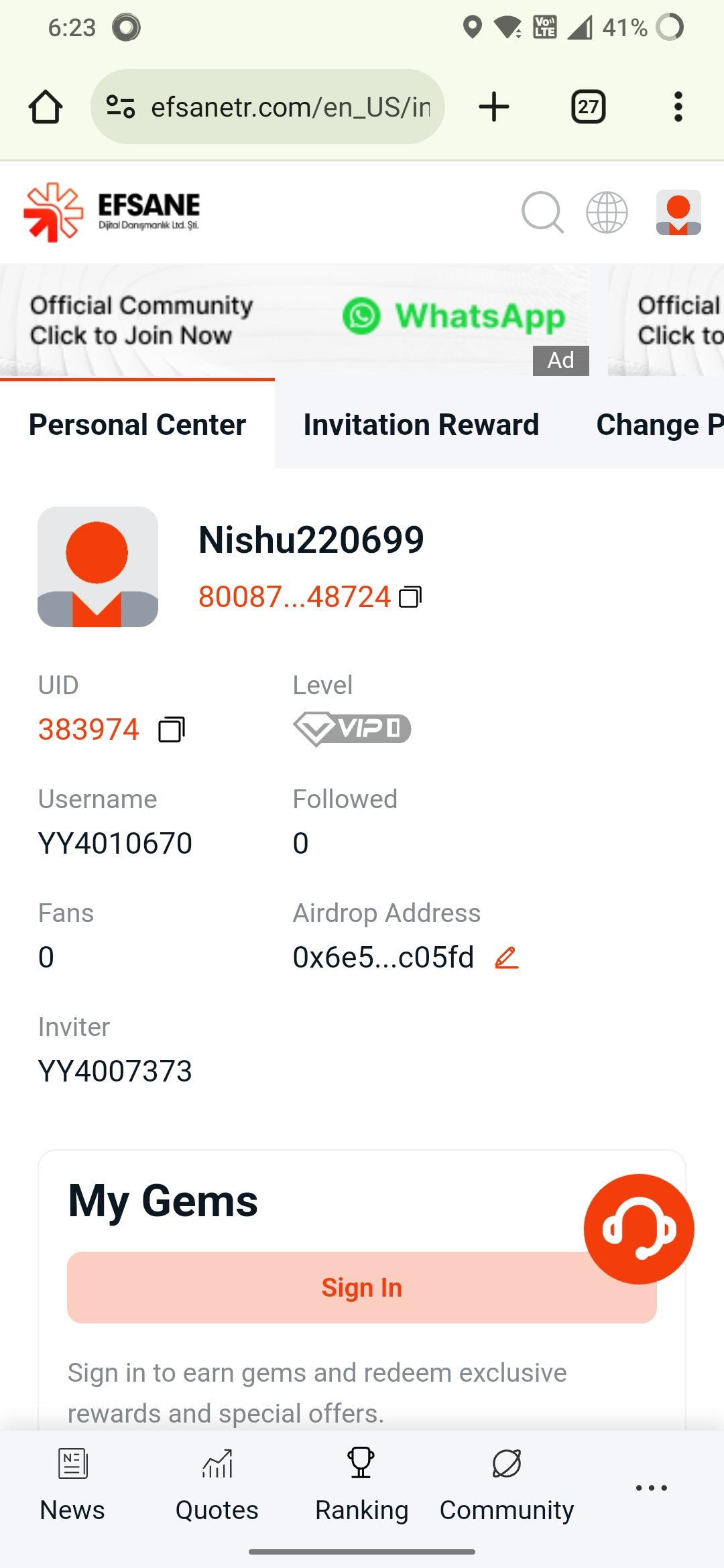Open the language globe icon
724x1568 pixels.
[607, 212]
